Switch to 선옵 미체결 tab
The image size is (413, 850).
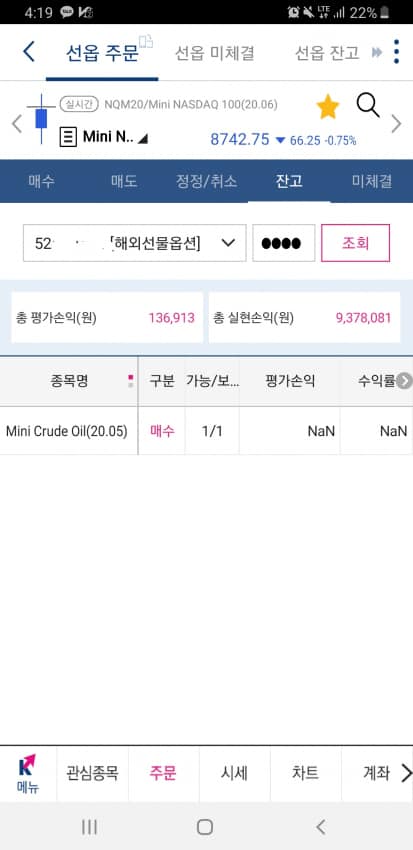click(x=215, y=53)
